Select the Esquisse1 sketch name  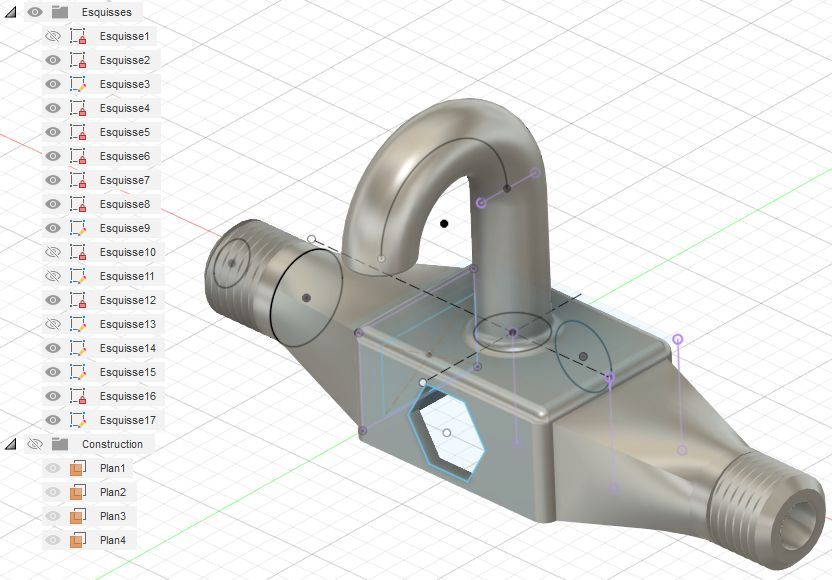click(125, 36)
